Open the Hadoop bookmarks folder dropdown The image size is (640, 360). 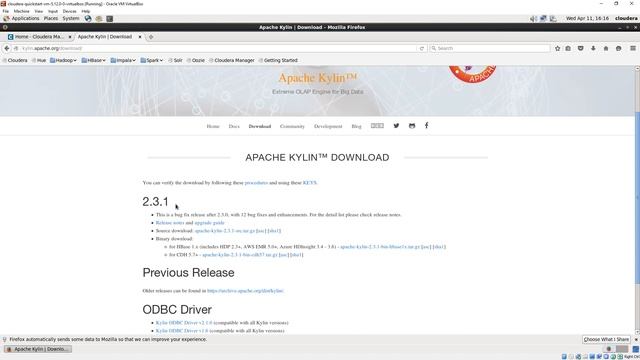63,60
